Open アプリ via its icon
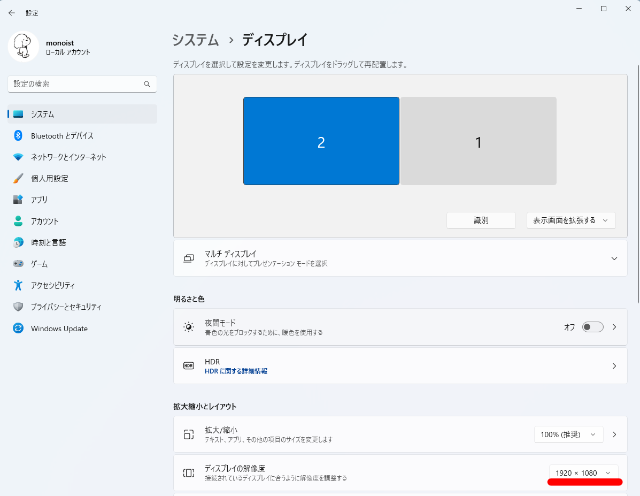Screen dimensions: 640x496 [x=18, y=200]
